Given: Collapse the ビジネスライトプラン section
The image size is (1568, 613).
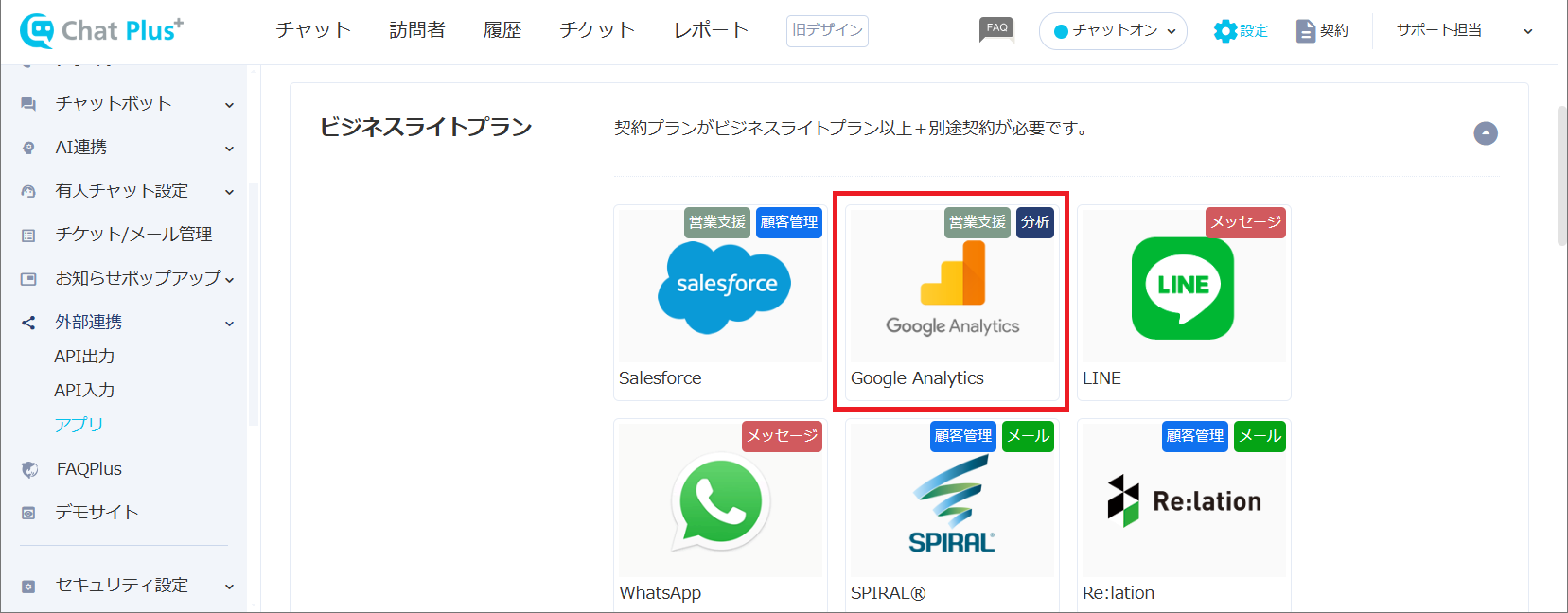Looking at the screenshot, I should click(x=1486, y=133).
